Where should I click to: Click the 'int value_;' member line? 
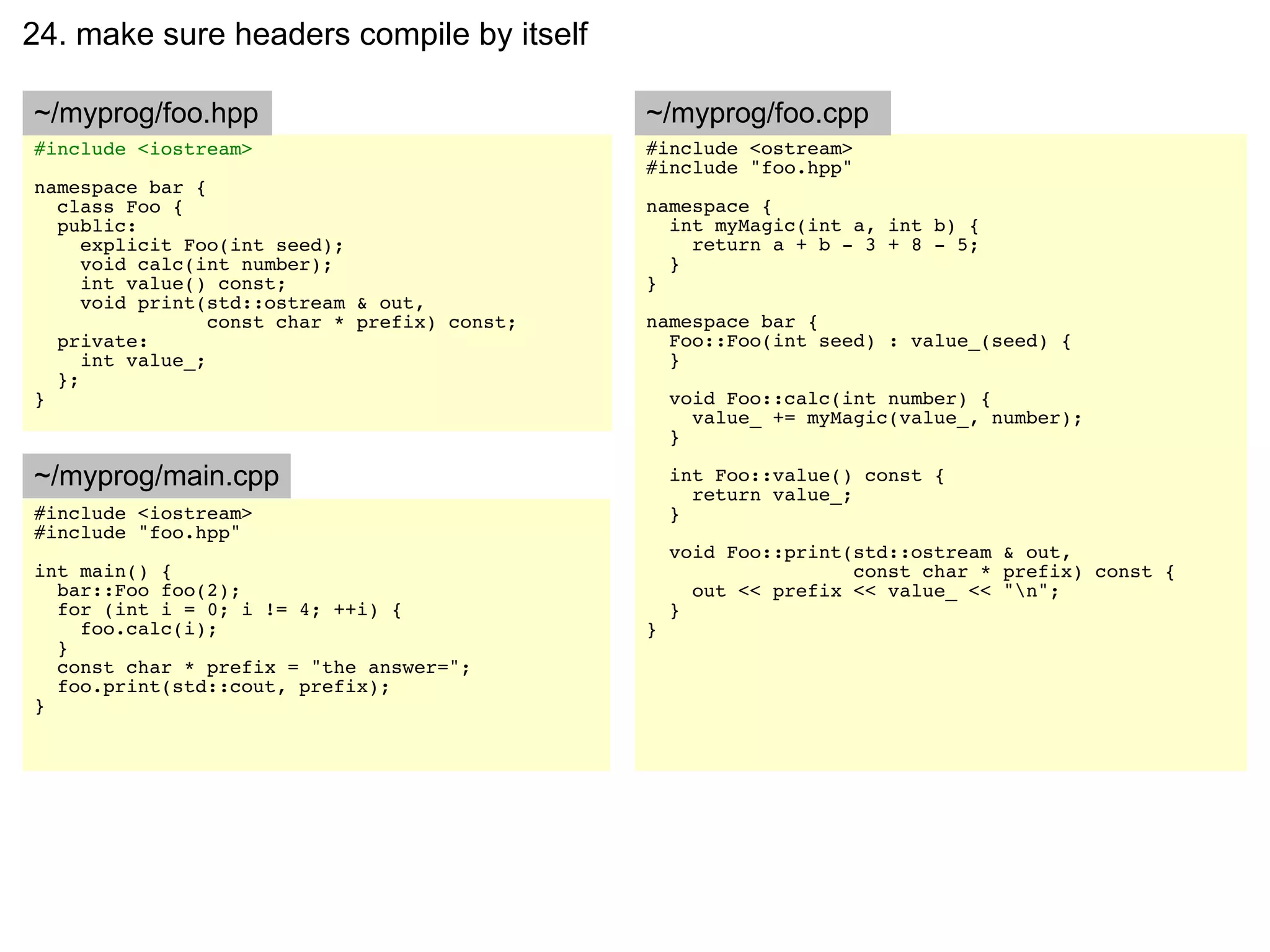coord(143,361)
